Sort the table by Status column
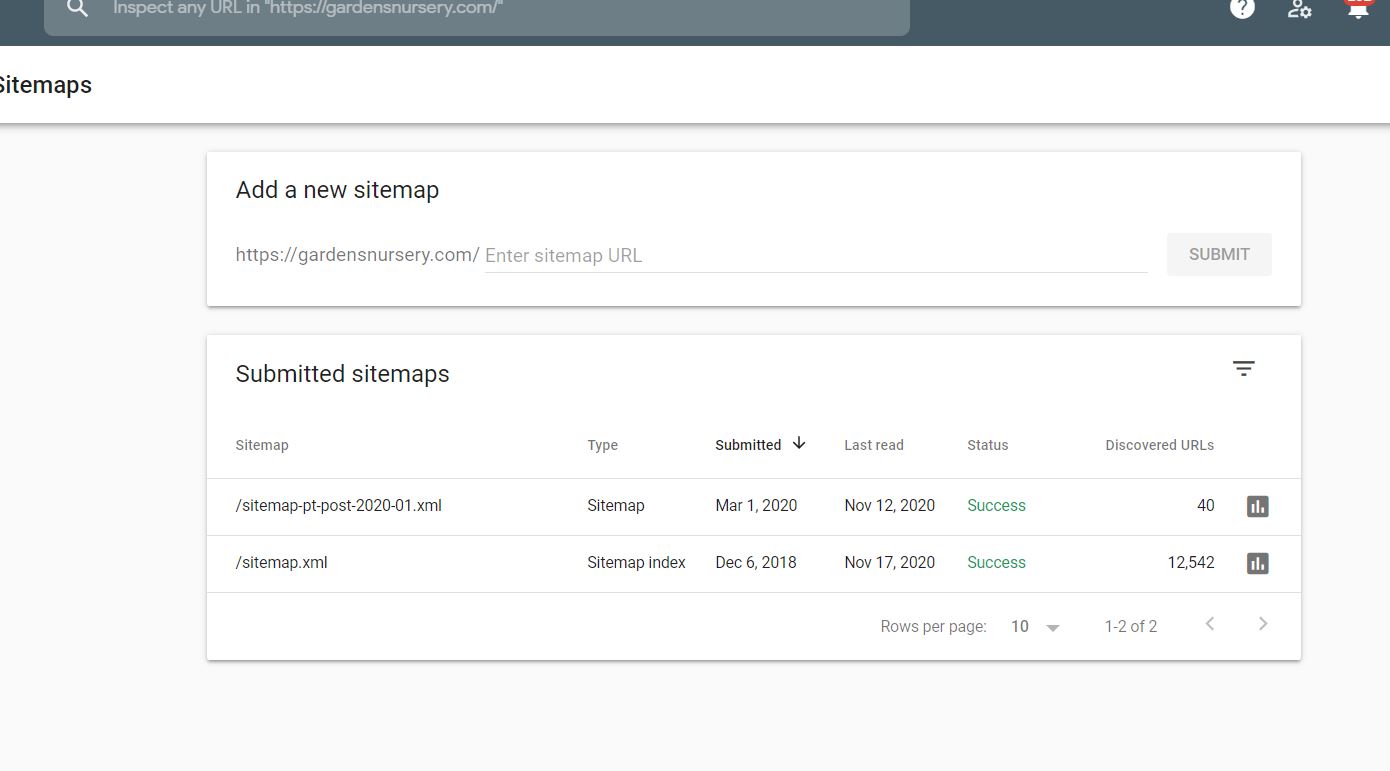This screenshot has height=771, width=1390. click(x=987, y=445)
